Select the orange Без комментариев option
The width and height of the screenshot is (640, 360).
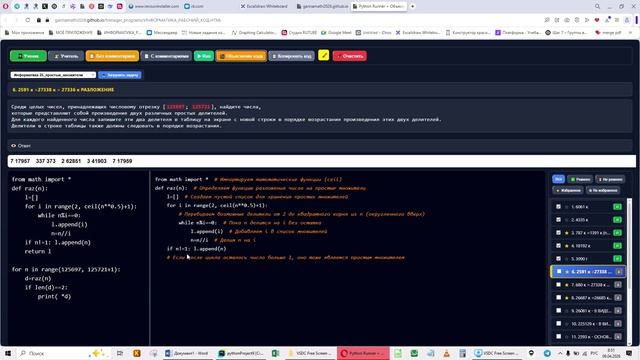(112, 56)
